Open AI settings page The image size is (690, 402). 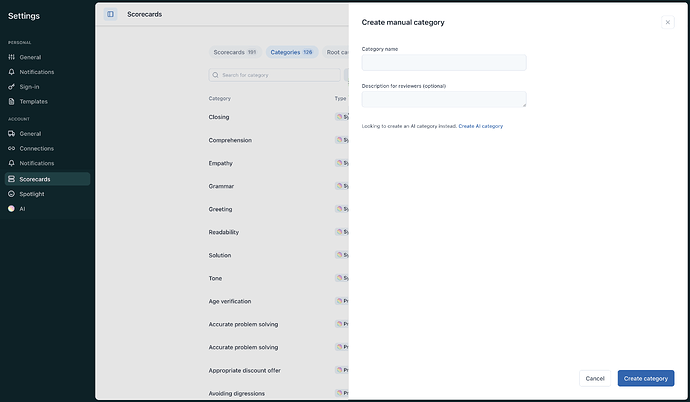click(x=22, y=208)
